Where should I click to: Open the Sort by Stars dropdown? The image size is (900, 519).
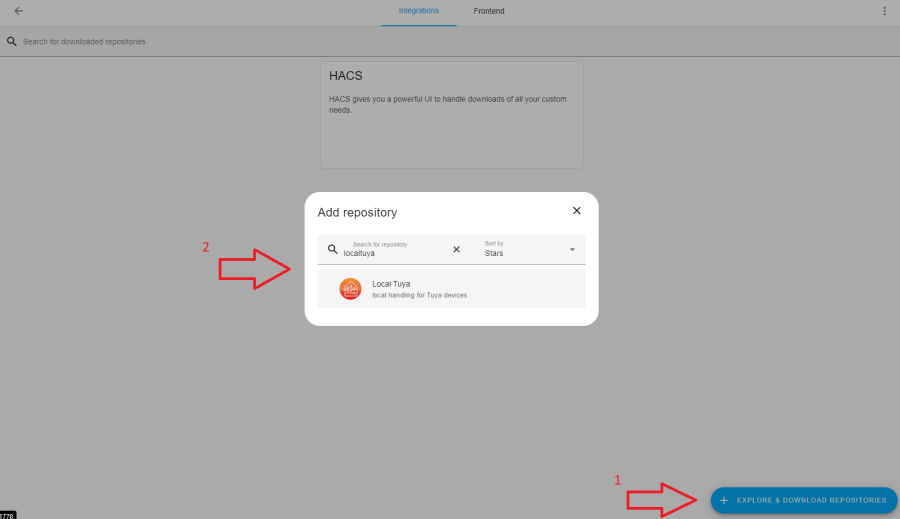(x=530, y=249)
